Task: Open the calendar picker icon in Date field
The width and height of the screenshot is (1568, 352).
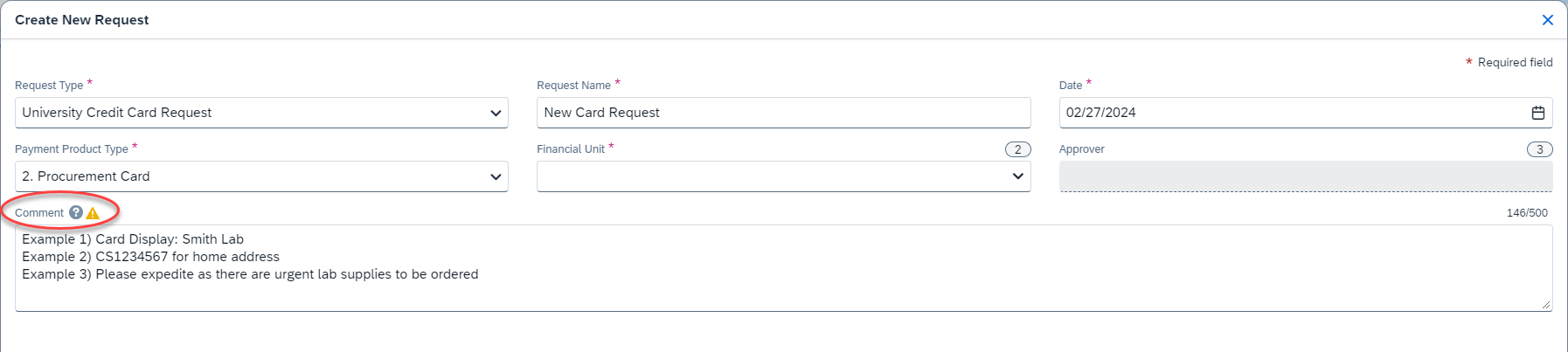Action: (x=1537, y=113)
